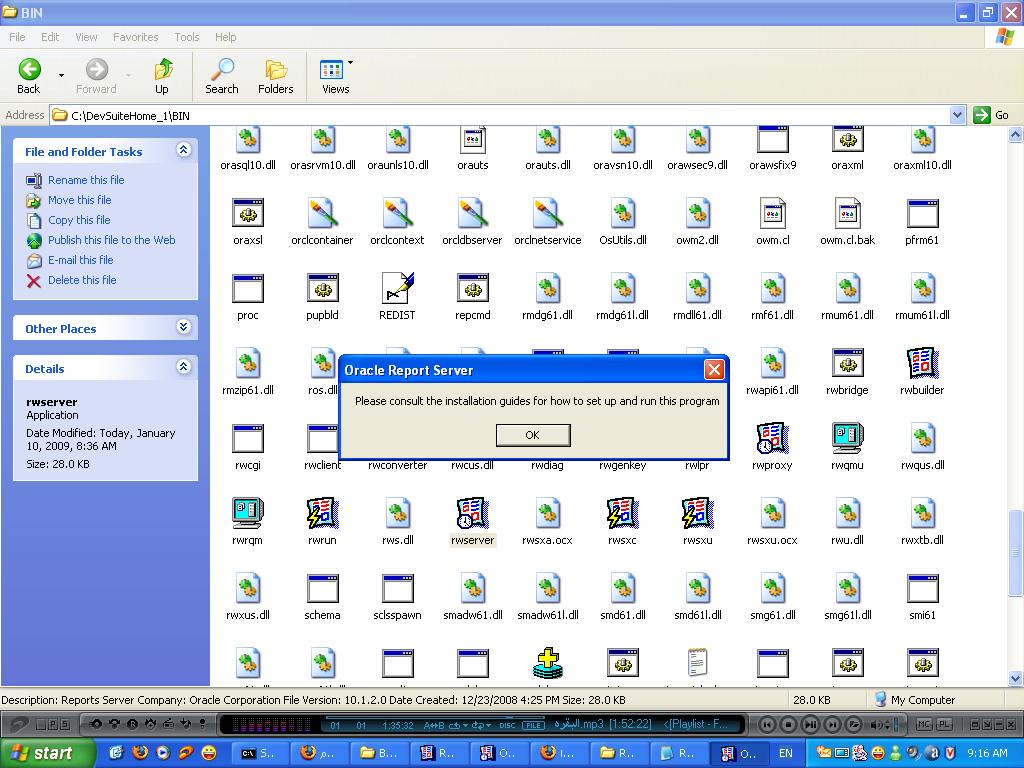
Task: Click the Windows Start button
Action: (47, 753)
